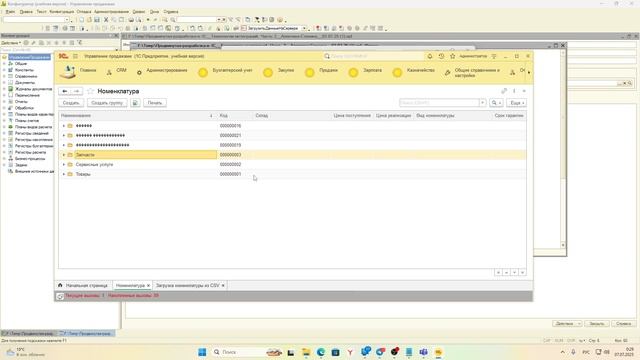
Task: Go back with the left arrow button
Action: click(x=65, y=91)
